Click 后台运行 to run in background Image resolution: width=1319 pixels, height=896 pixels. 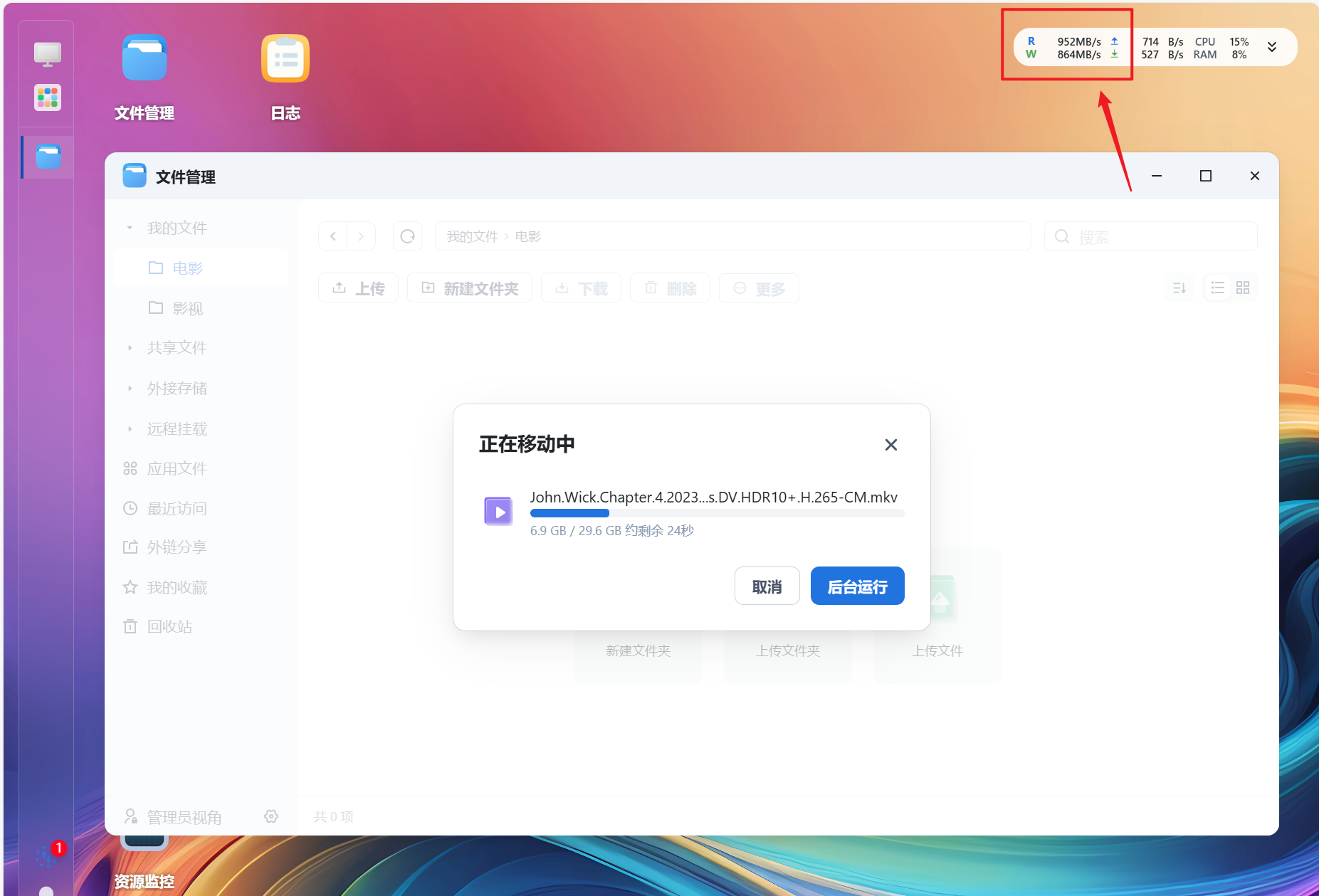[x=858, y=586]
